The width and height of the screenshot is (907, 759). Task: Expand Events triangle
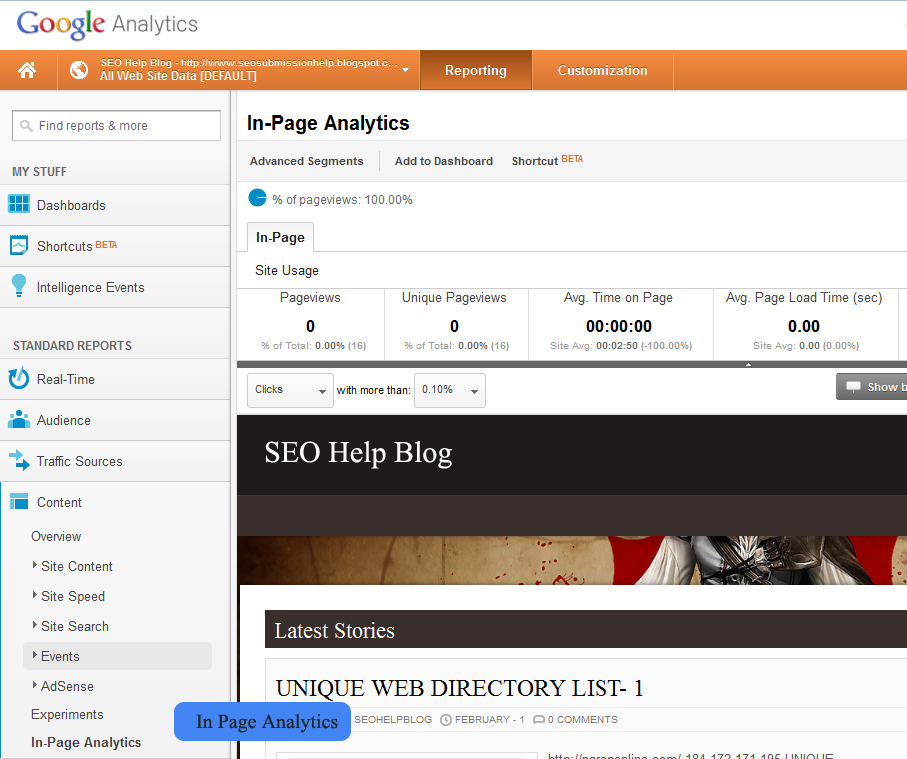point(35,655)
